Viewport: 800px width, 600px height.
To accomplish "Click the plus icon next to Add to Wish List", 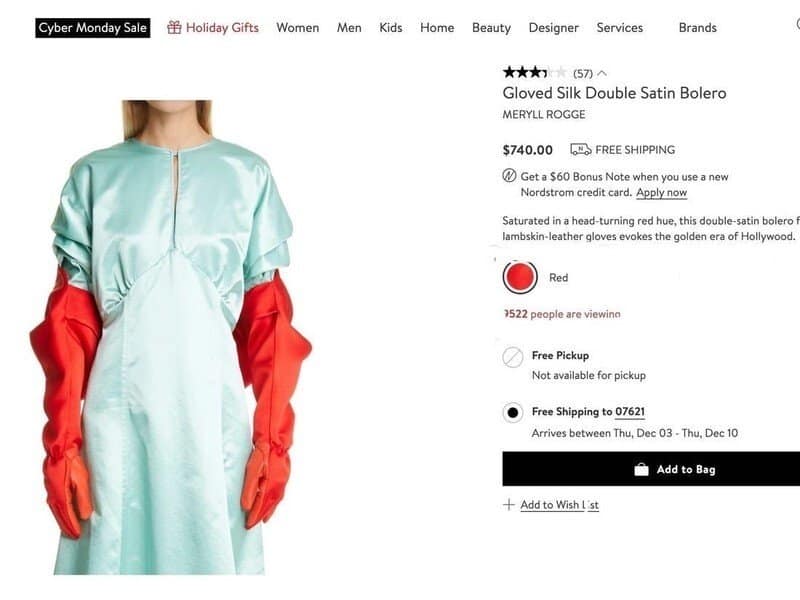I will pyautogui.click(x=509, y=505).
